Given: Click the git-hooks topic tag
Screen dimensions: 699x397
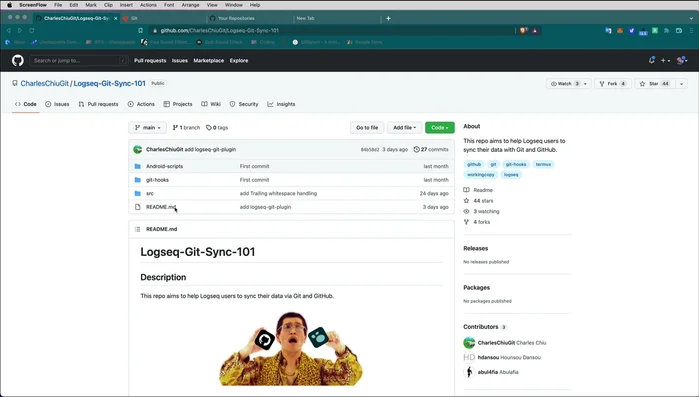Looking at the screenshot, I should coord(516,164).
